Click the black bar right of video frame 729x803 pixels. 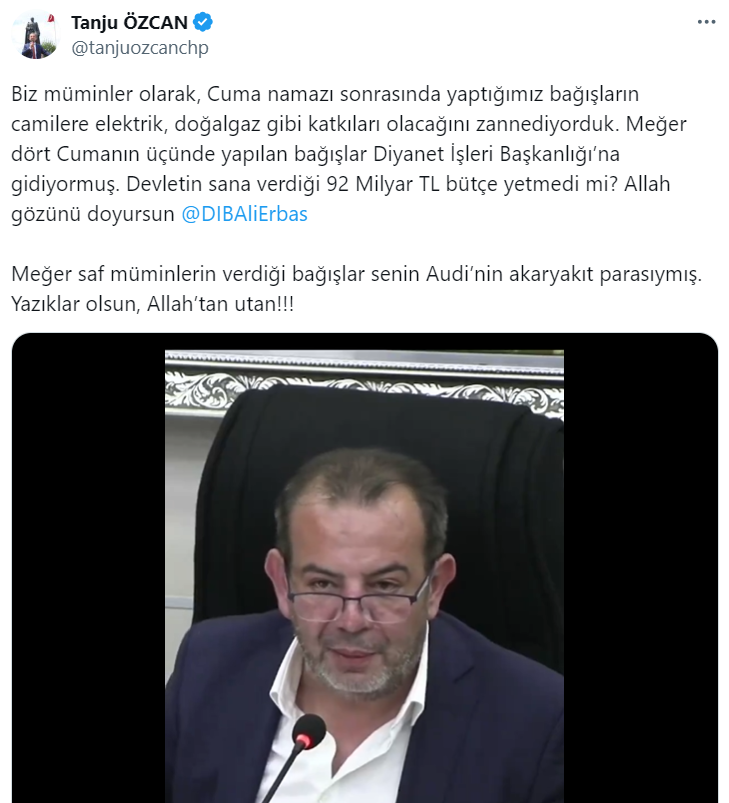640,568
